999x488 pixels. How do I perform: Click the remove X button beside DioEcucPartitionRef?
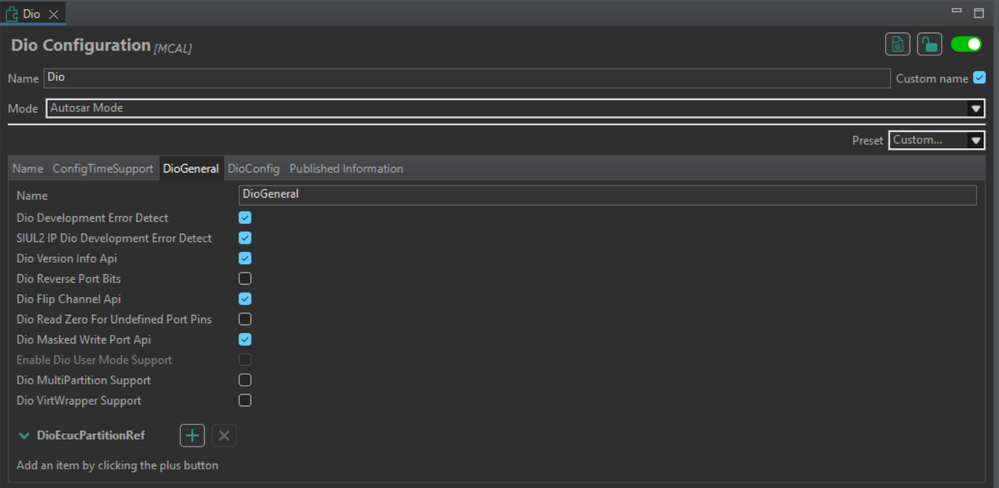click(224, 435)
